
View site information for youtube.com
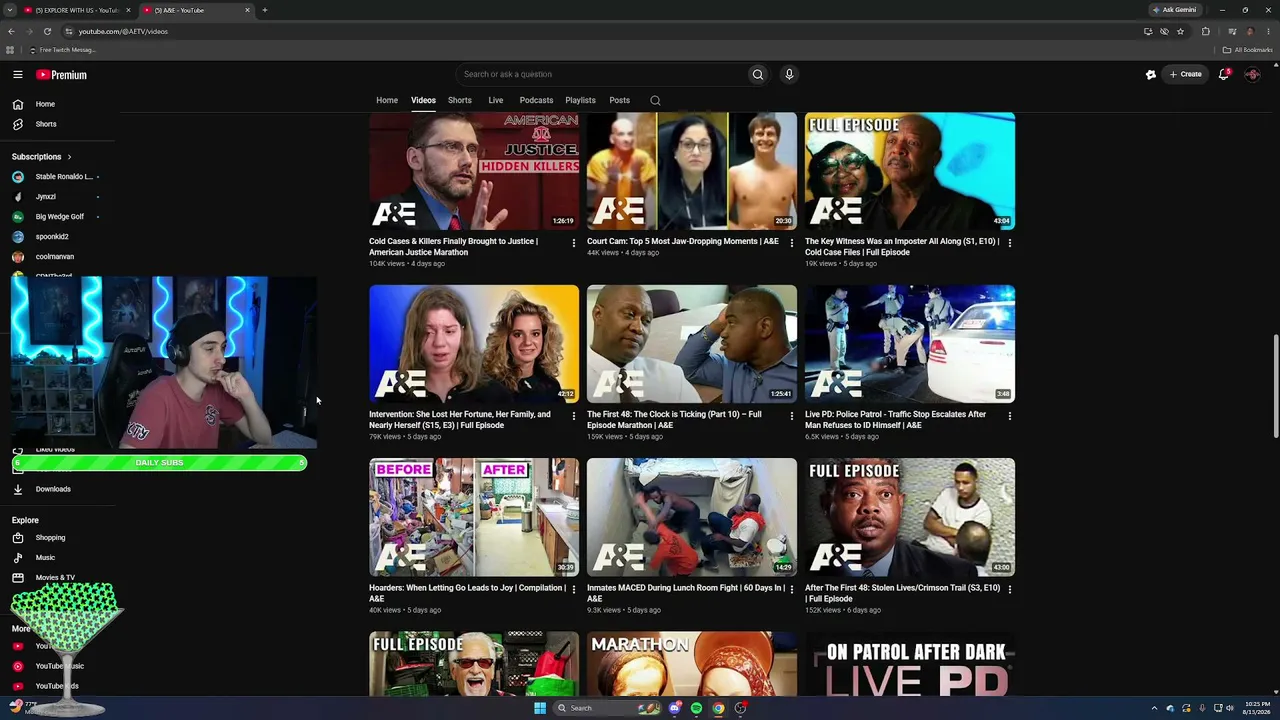point(68,31)
